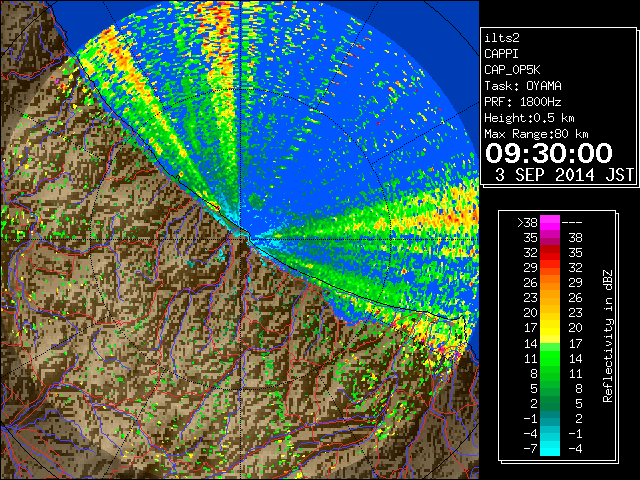The width and height of the screenshot is (640, 480).
Task: Select the cyan -7 to -4 swatch
Action: (x=550, y=448)
